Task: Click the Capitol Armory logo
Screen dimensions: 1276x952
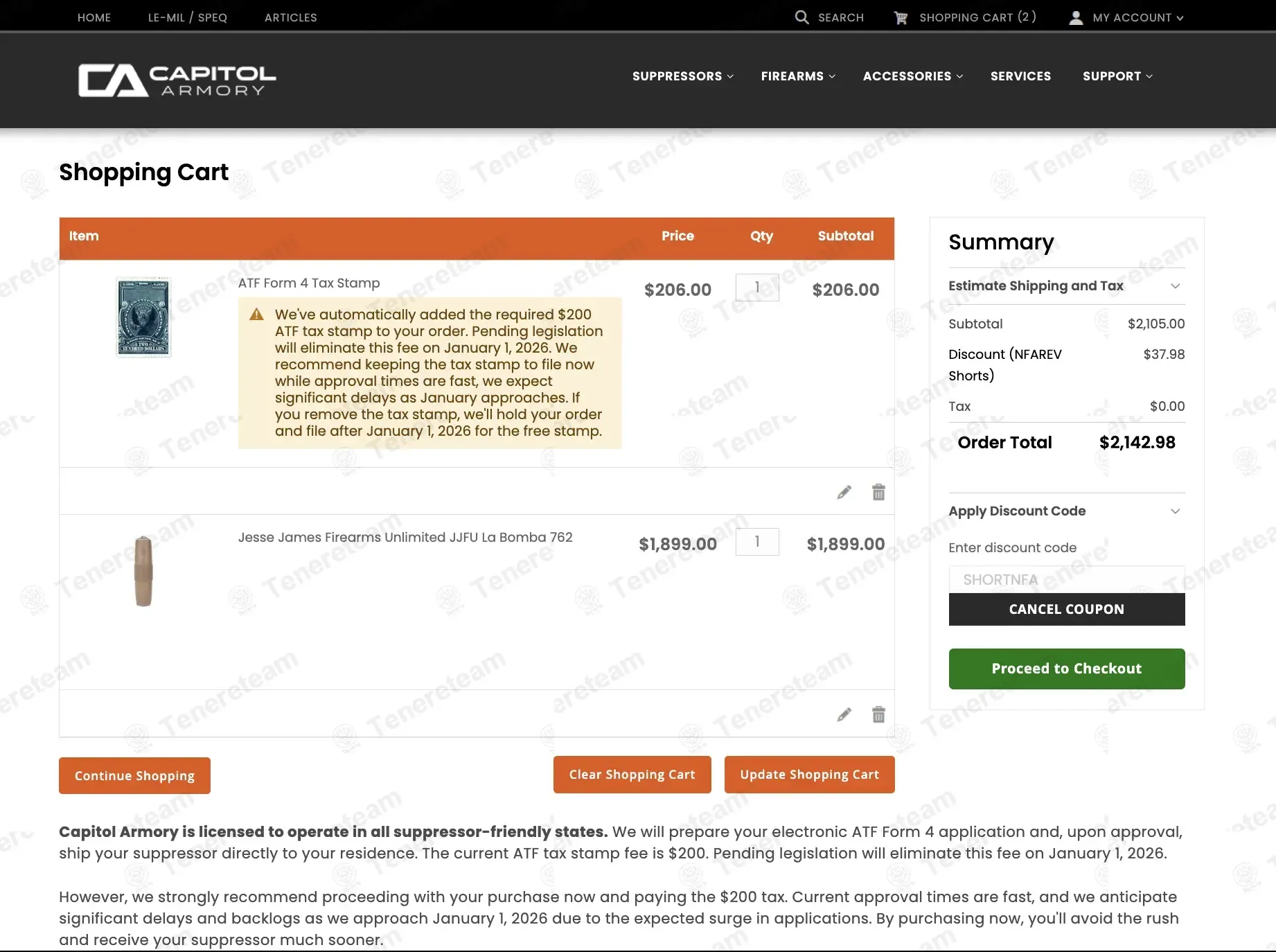Action: 177,80
